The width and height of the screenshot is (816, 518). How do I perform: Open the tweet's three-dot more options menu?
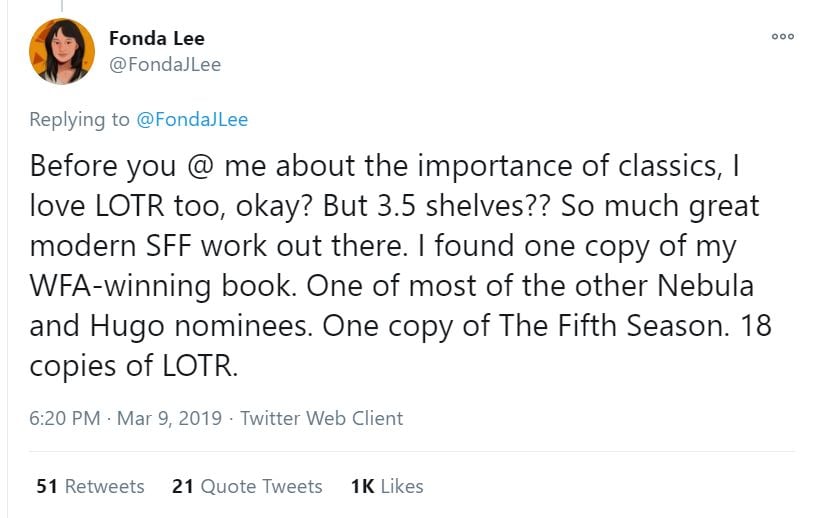click(782, 37)
